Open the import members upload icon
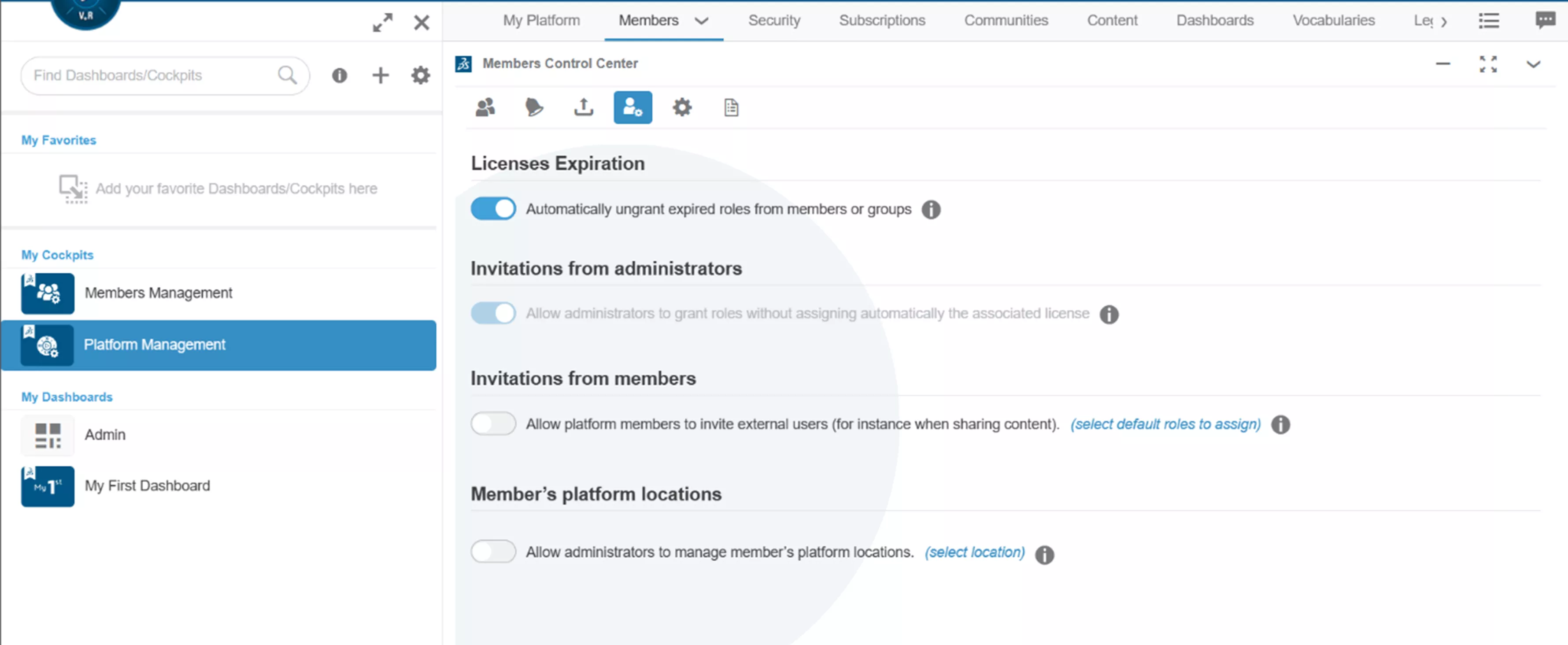This screenshot has height=645, width=1568. tap(583, 107)
